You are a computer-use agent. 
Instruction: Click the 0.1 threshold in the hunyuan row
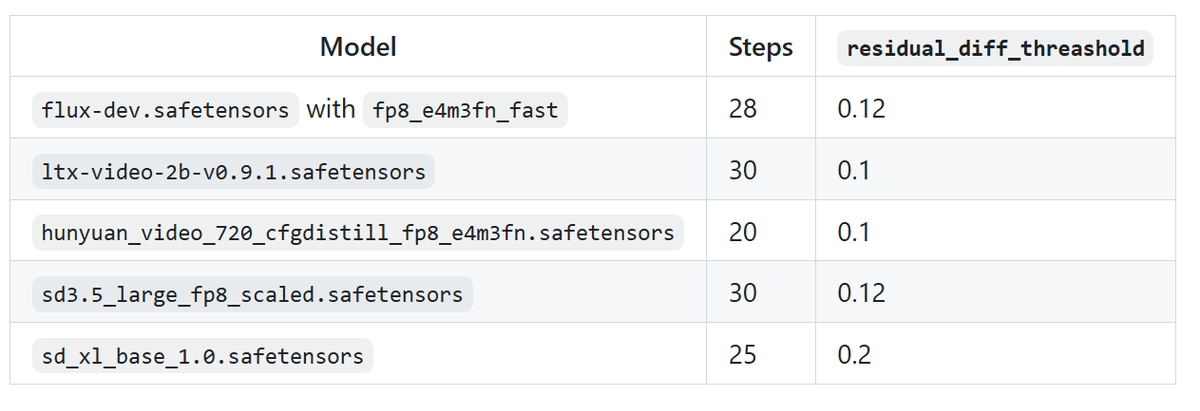pyautogui.click(x=854, y=232)
